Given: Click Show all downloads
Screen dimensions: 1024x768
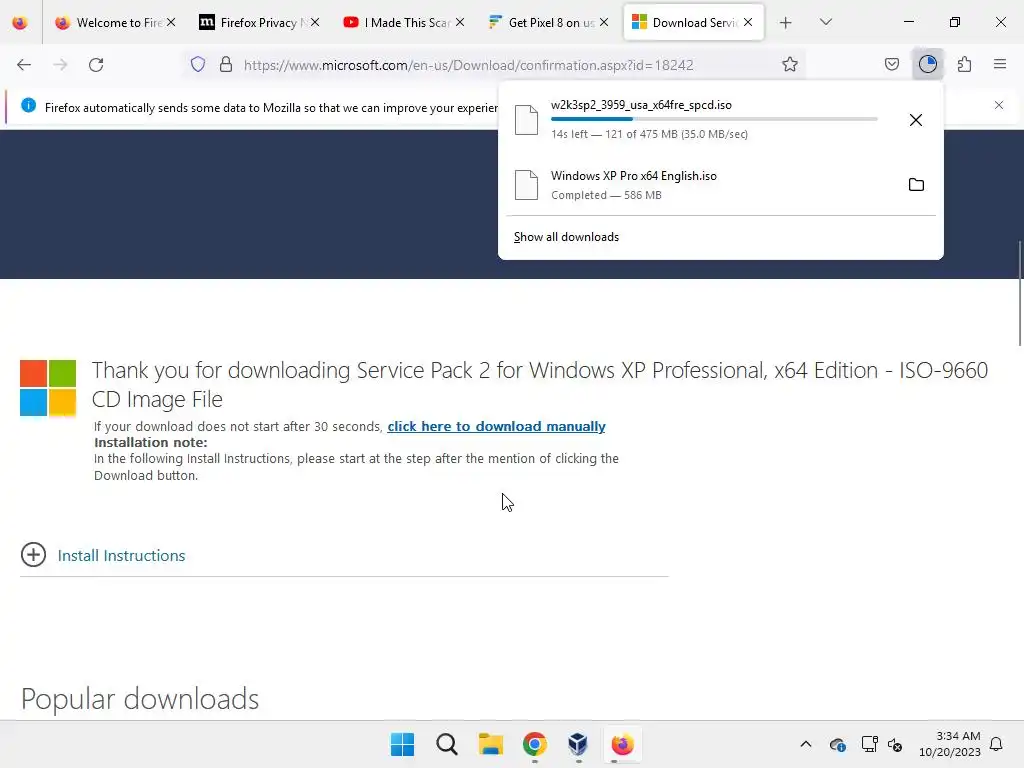Looking at the screenshot, I should (566, 237).
